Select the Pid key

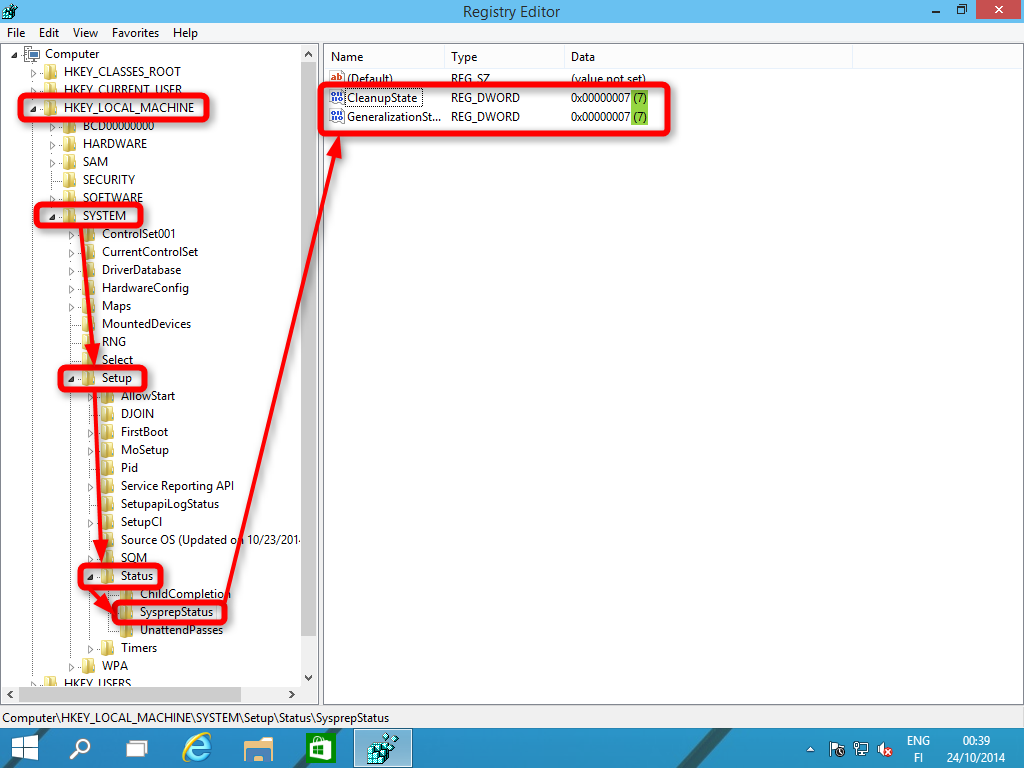[129, 468]
